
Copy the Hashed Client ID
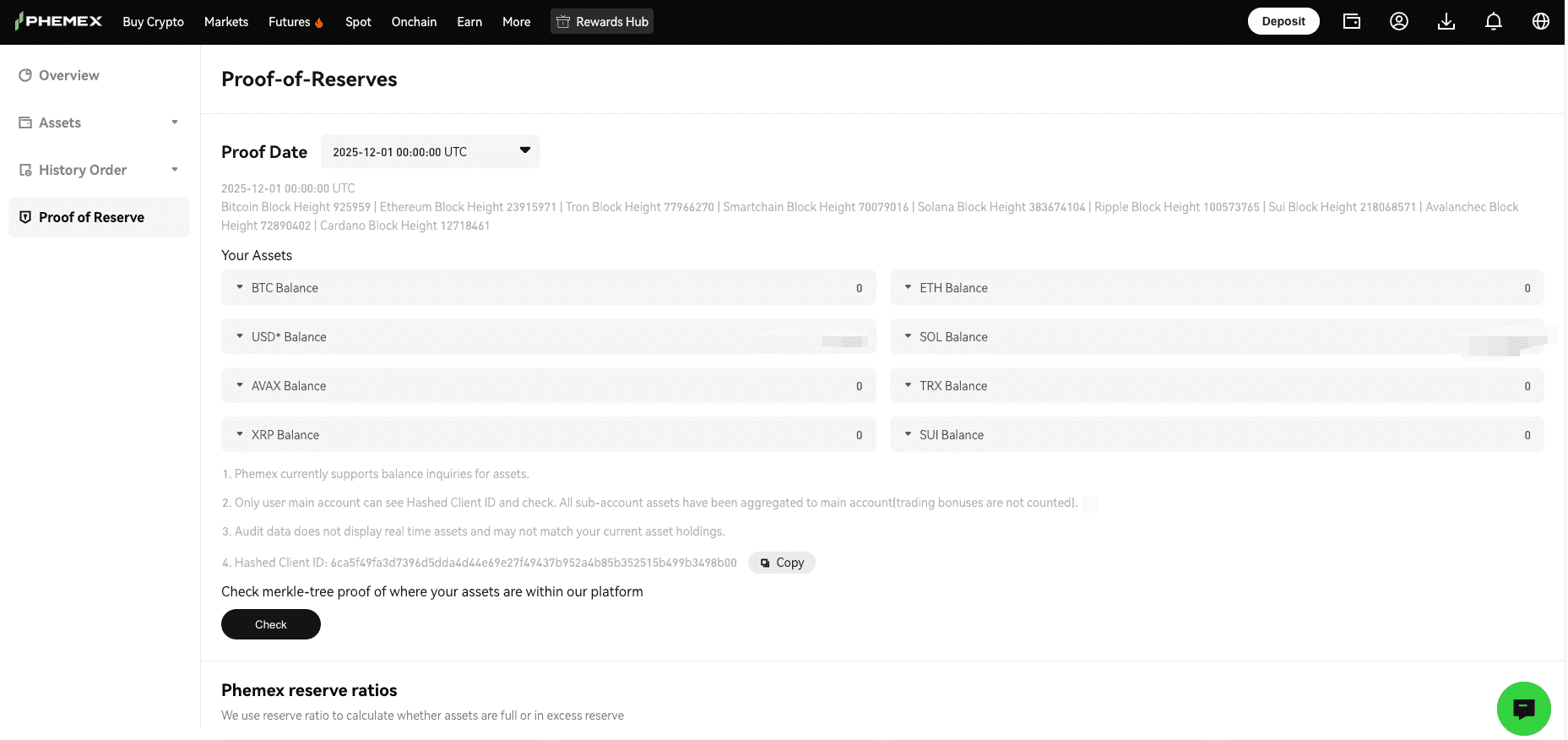click(782, 563)
